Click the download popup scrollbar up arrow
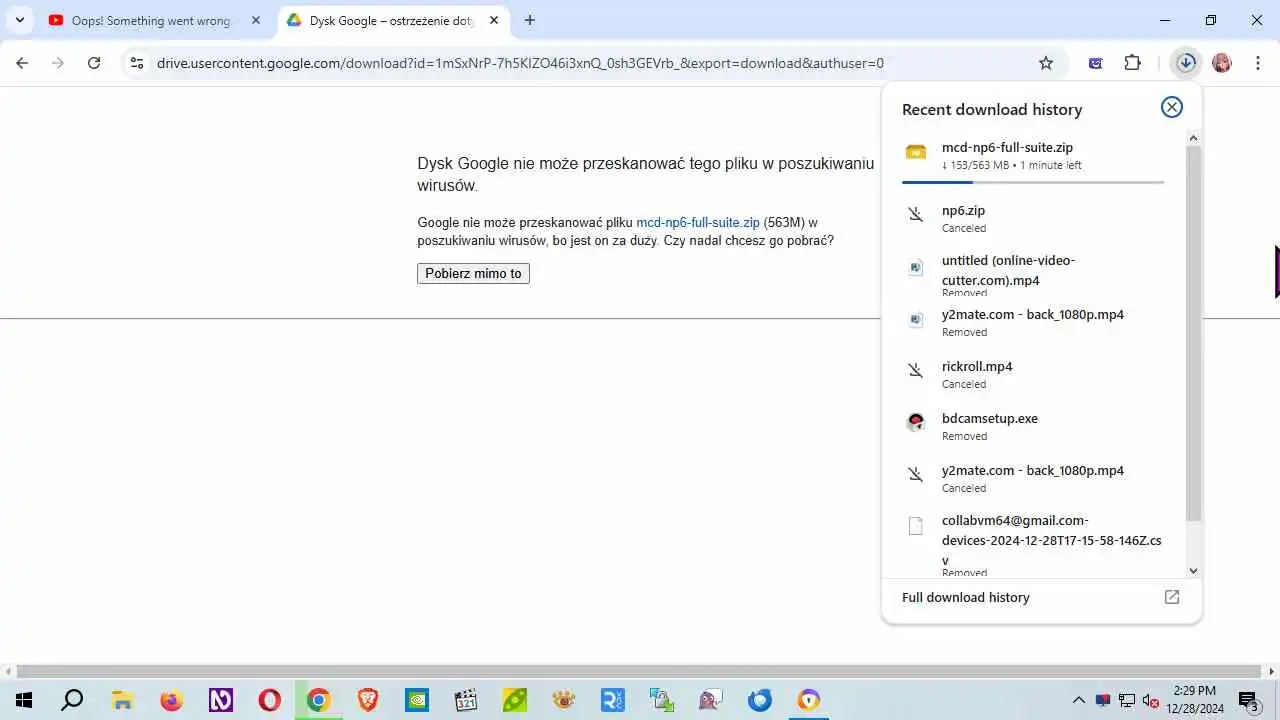1280x720 pixels. 1193,137
